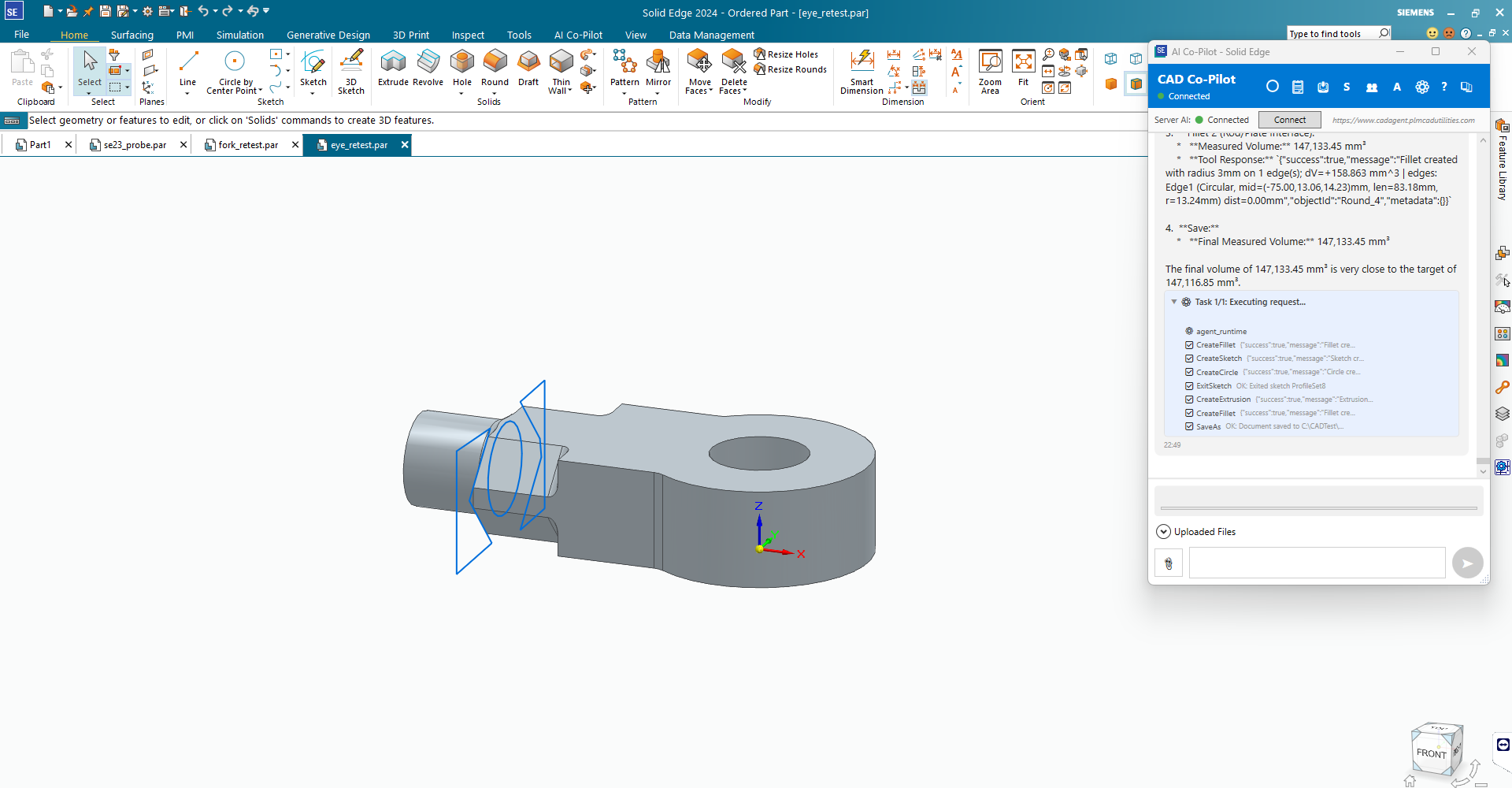Click the Connect button
Screen dimensions: 1512x788
(x=1289, y=120)
